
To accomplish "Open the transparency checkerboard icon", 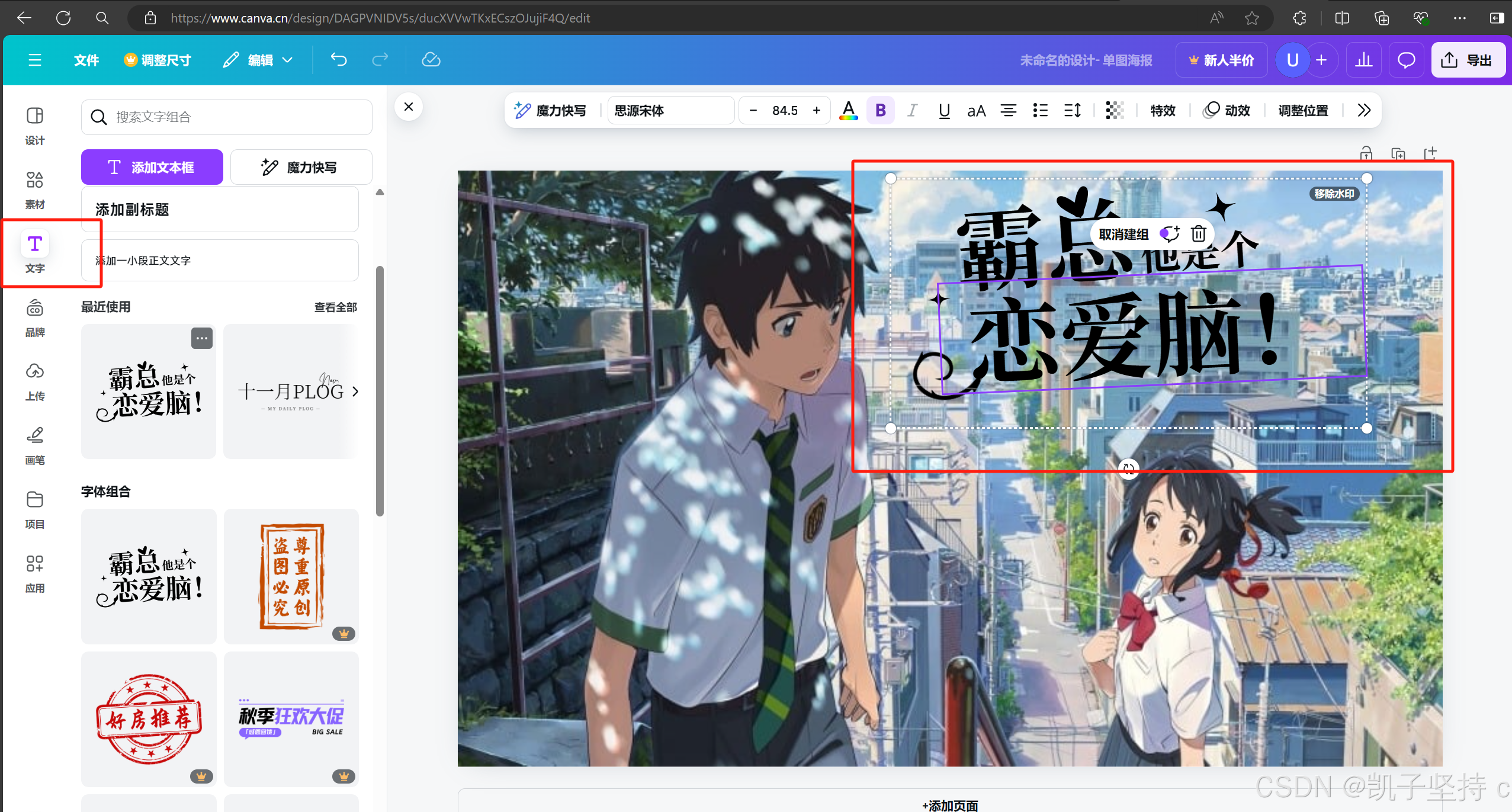I will pyautogui.click(x=1114, y=111).
